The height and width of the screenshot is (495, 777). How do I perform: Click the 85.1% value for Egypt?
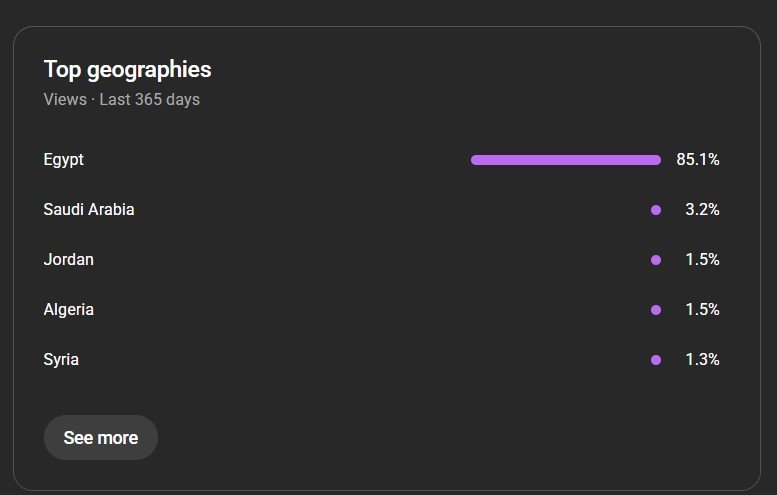698,160
